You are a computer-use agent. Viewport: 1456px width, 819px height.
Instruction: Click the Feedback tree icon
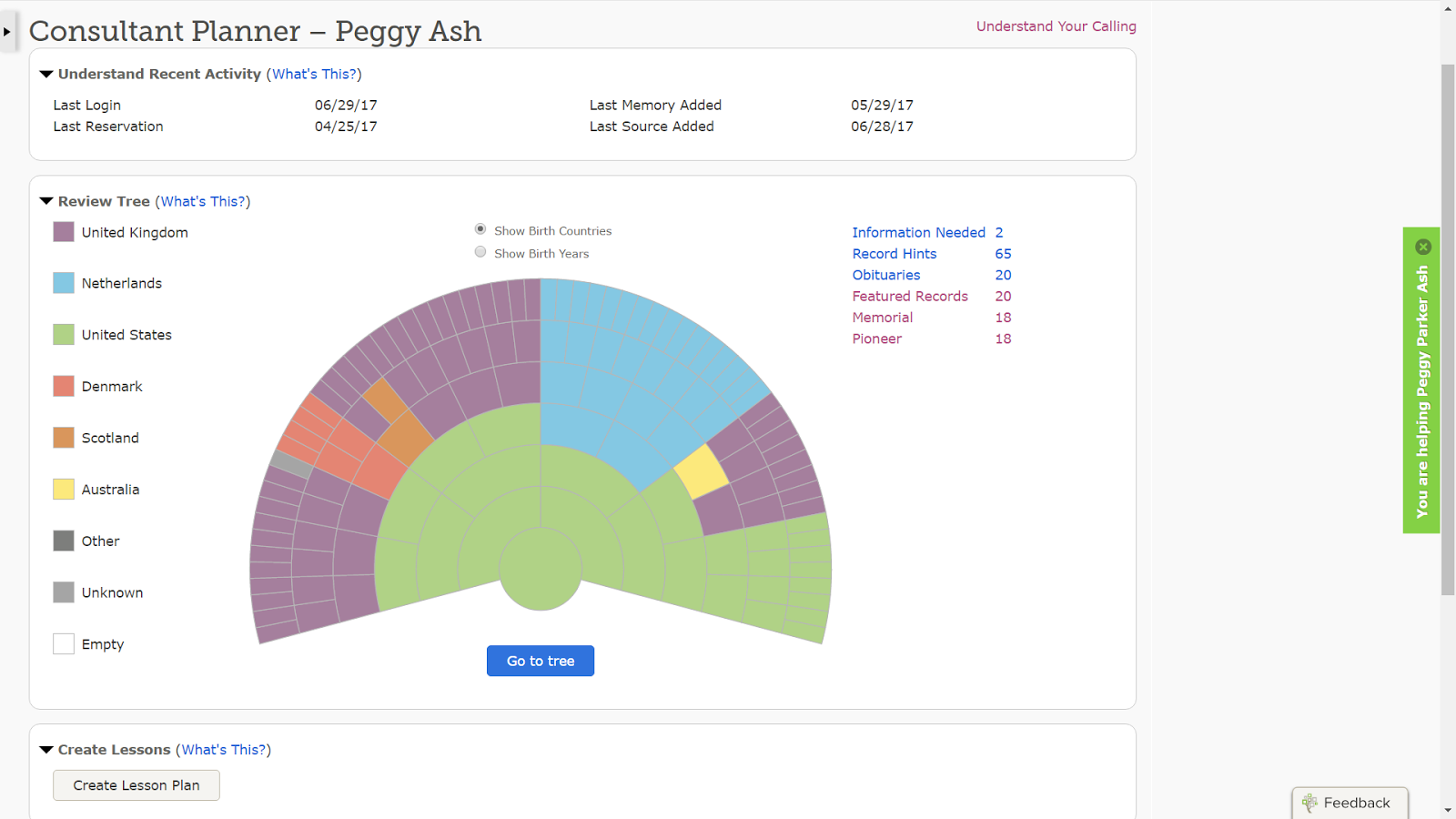[1309, 803]
